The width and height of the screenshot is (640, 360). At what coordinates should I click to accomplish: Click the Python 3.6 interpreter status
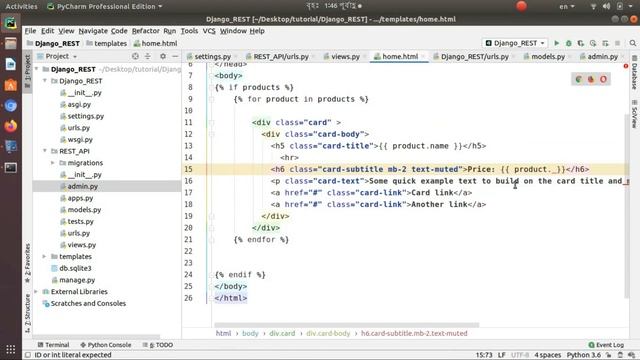click(x=584, y=355)
